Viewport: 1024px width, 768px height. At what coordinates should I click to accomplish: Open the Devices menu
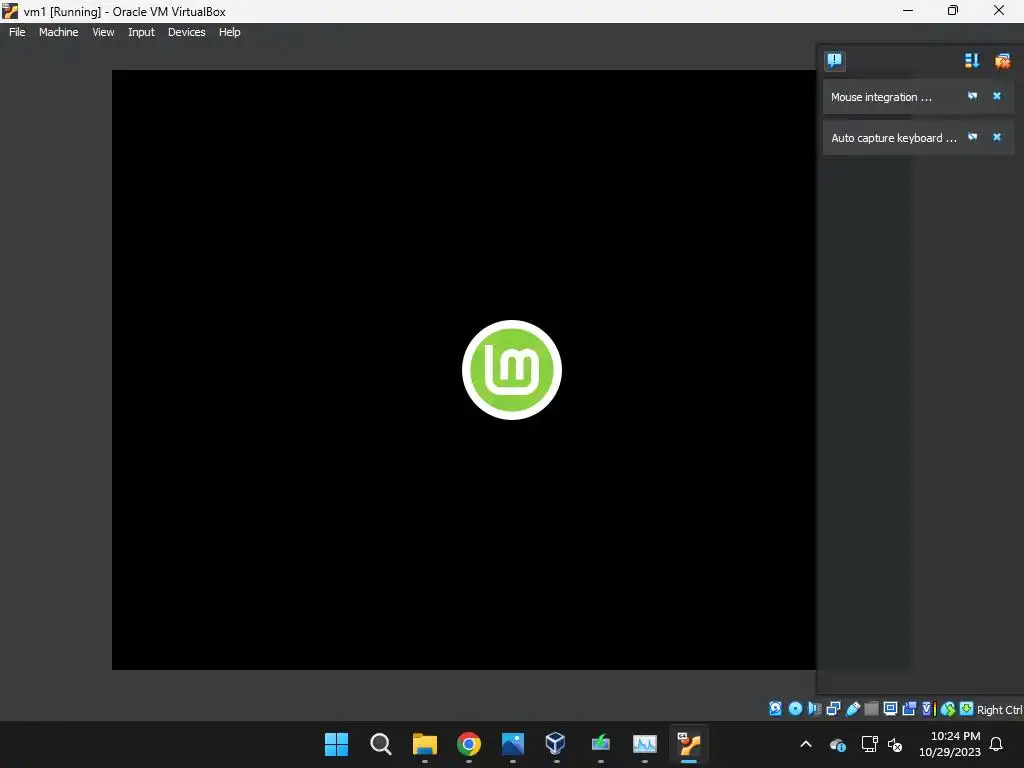pyautogui.click(x=186, y=32)
